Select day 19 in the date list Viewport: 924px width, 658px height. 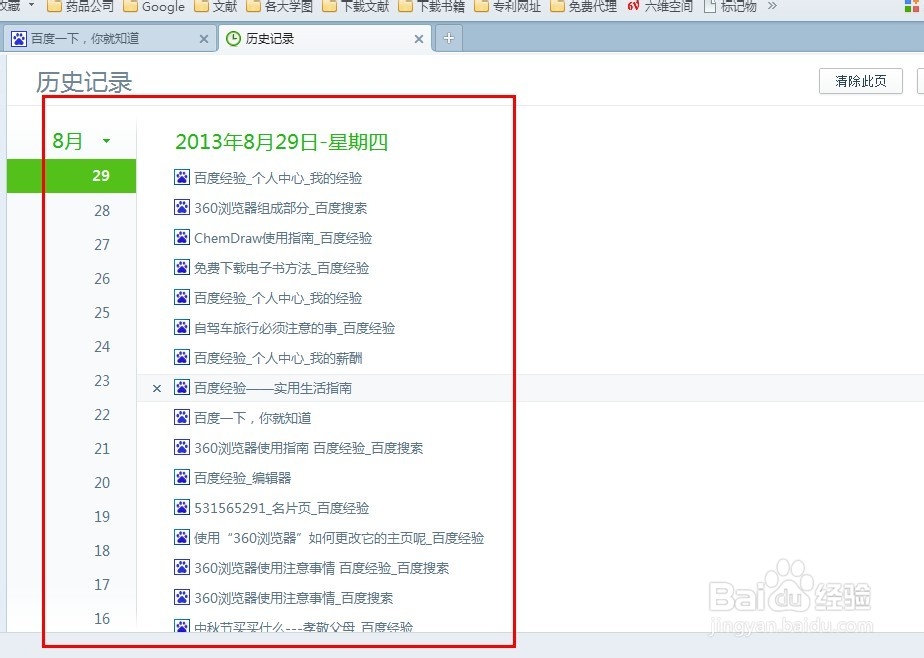tap(102, 517)
